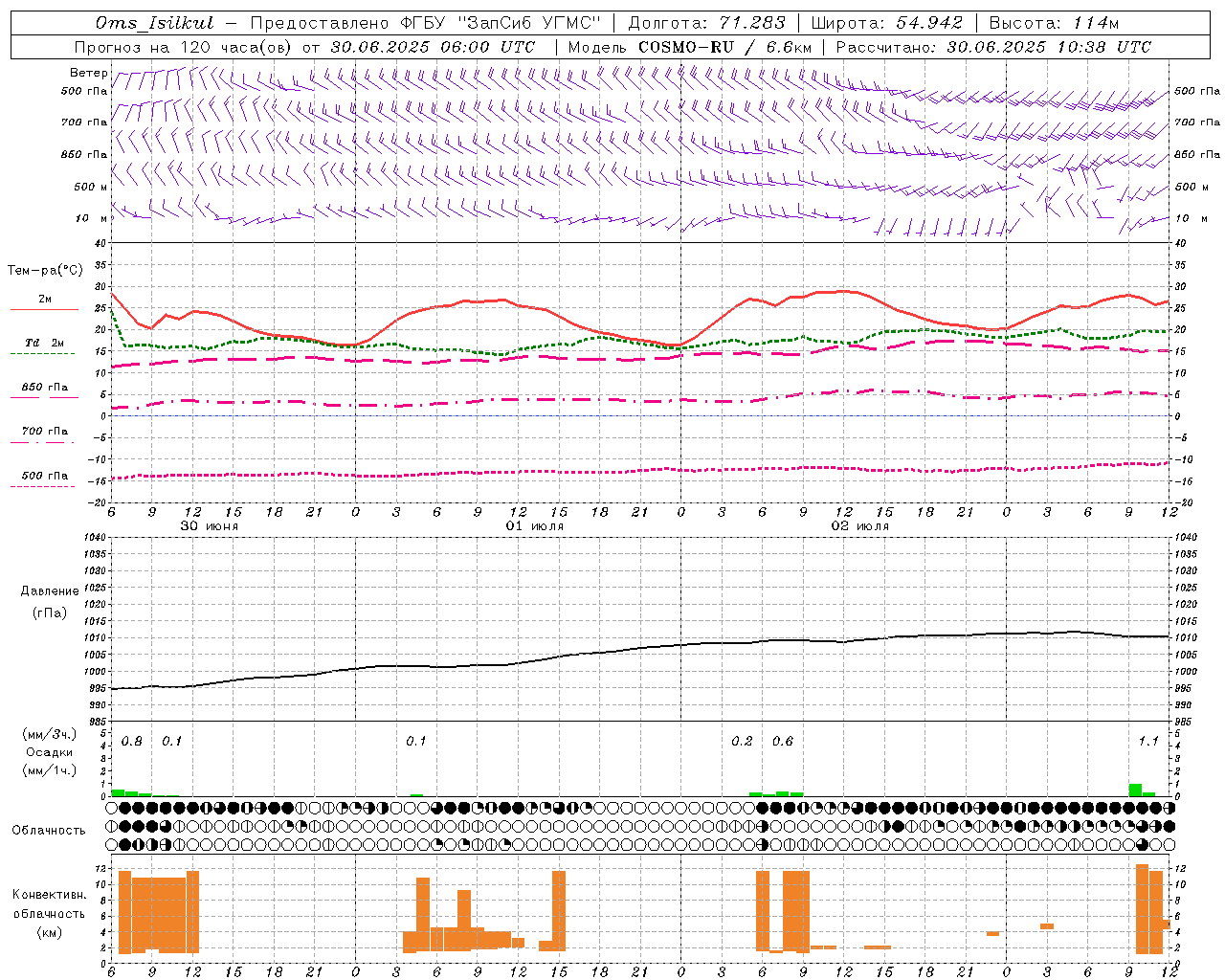Click the 700 гПа temperature legend entry

click(45, 431)
